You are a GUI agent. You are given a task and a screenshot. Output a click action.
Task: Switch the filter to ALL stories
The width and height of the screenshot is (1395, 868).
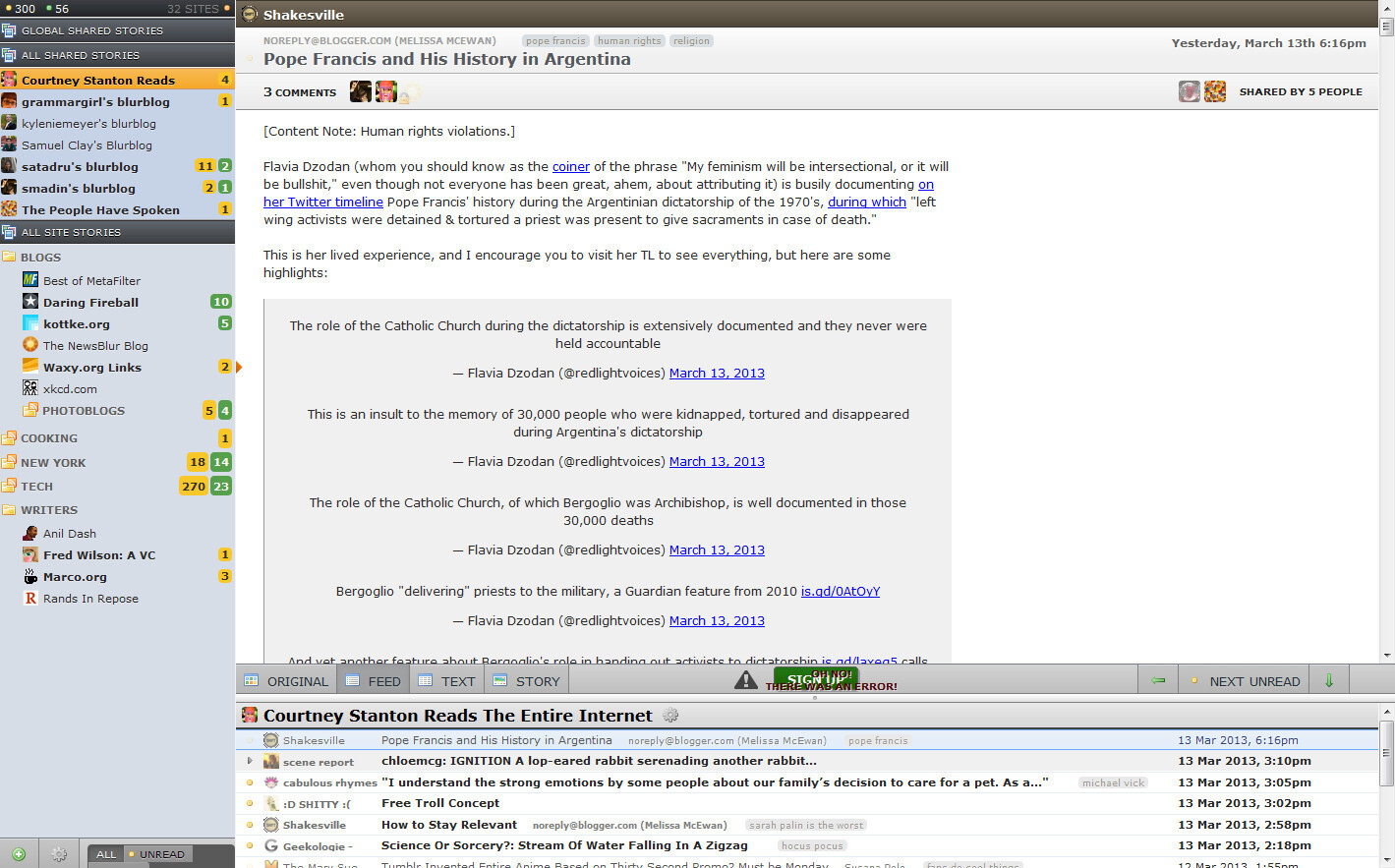(105, 853)
